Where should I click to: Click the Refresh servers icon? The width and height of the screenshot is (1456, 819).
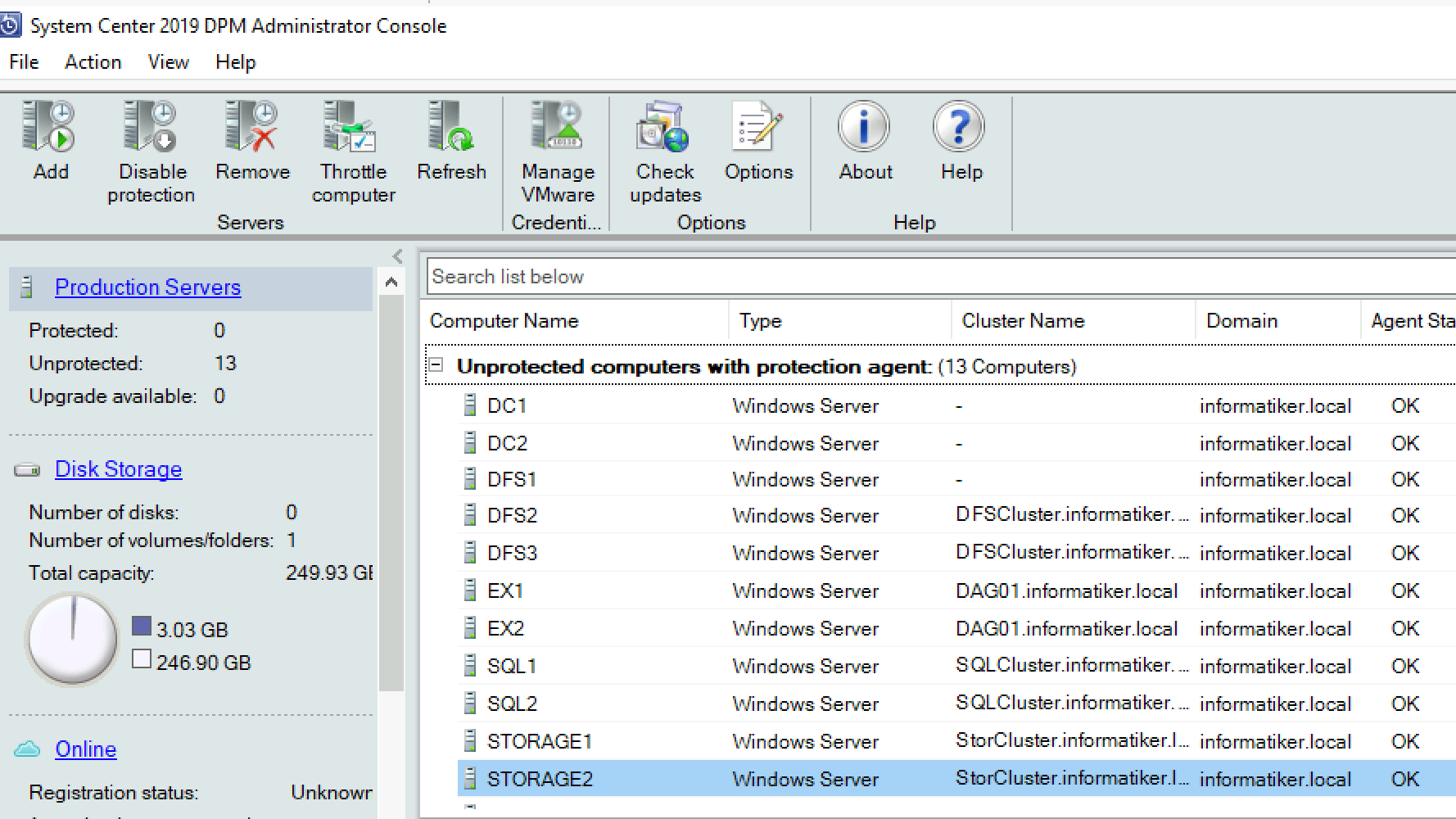[x=451, y=127]
